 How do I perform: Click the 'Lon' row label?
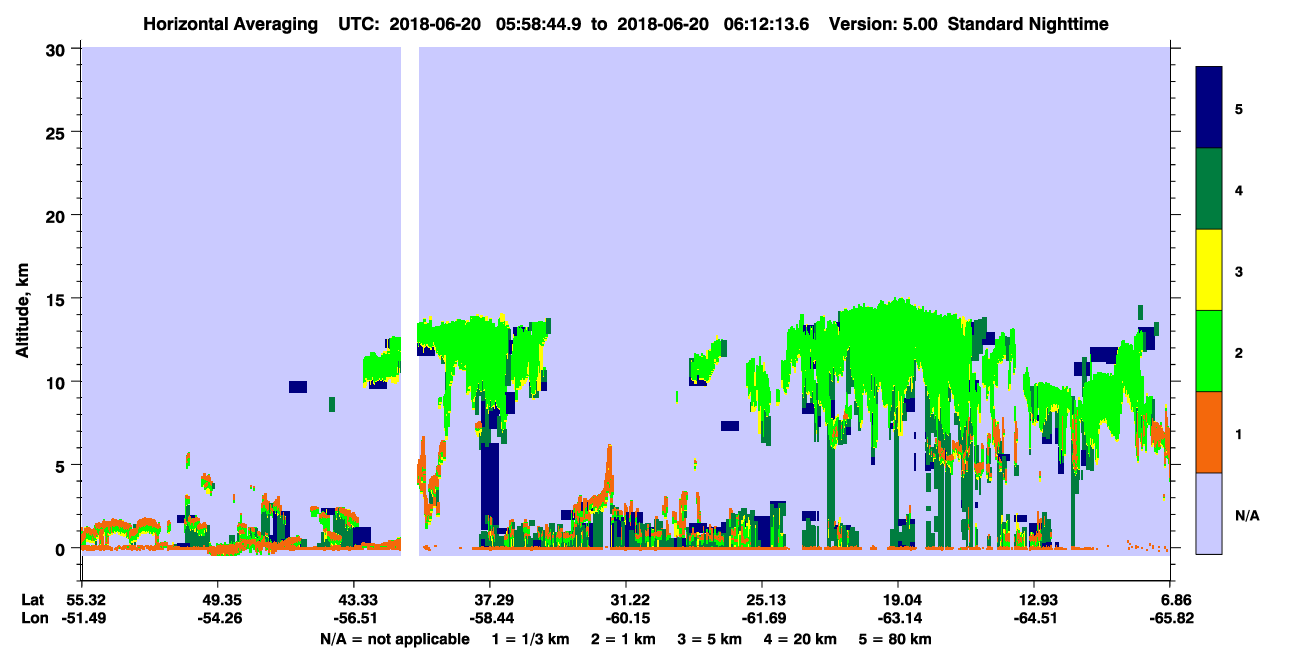[33, 618]
